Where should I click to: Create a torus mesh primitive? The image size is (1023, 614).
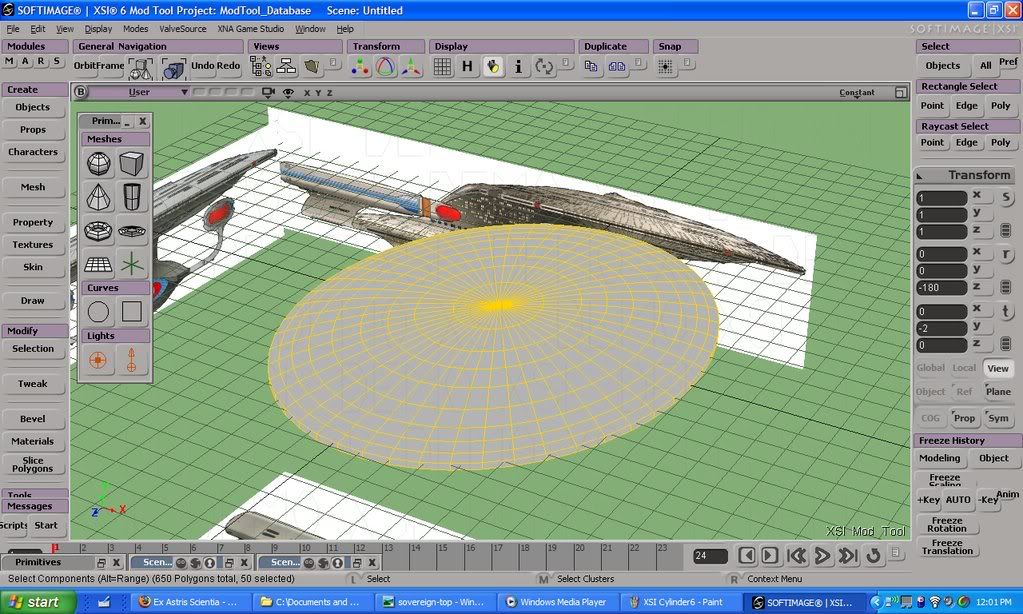click(99, 230)
